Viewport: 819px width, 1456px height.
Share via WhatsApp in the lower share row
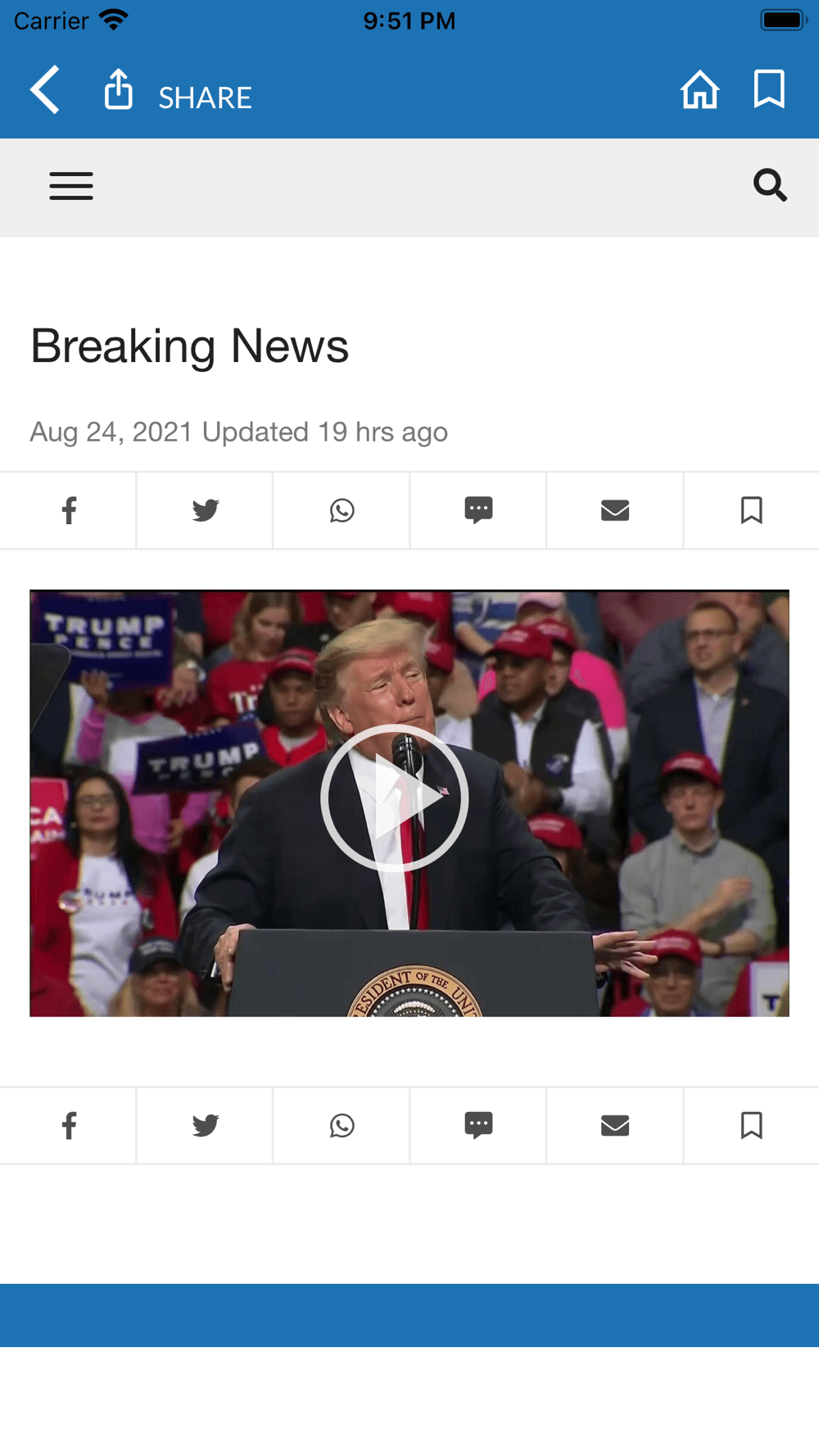pos(342,1125)
